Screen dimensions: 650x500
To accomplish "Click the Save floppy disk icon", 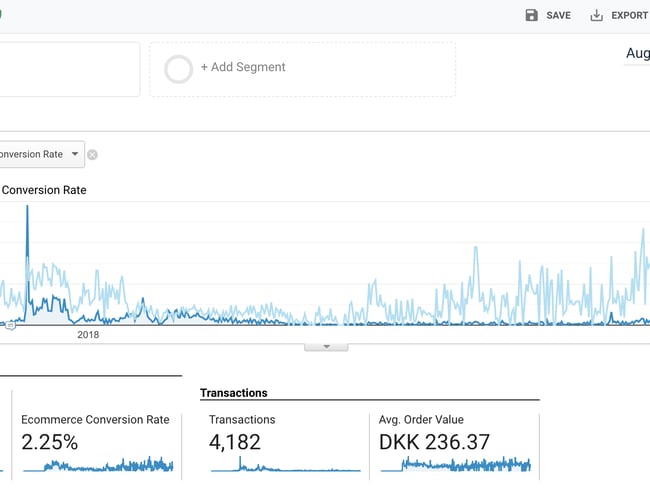I will pos(531,15).
